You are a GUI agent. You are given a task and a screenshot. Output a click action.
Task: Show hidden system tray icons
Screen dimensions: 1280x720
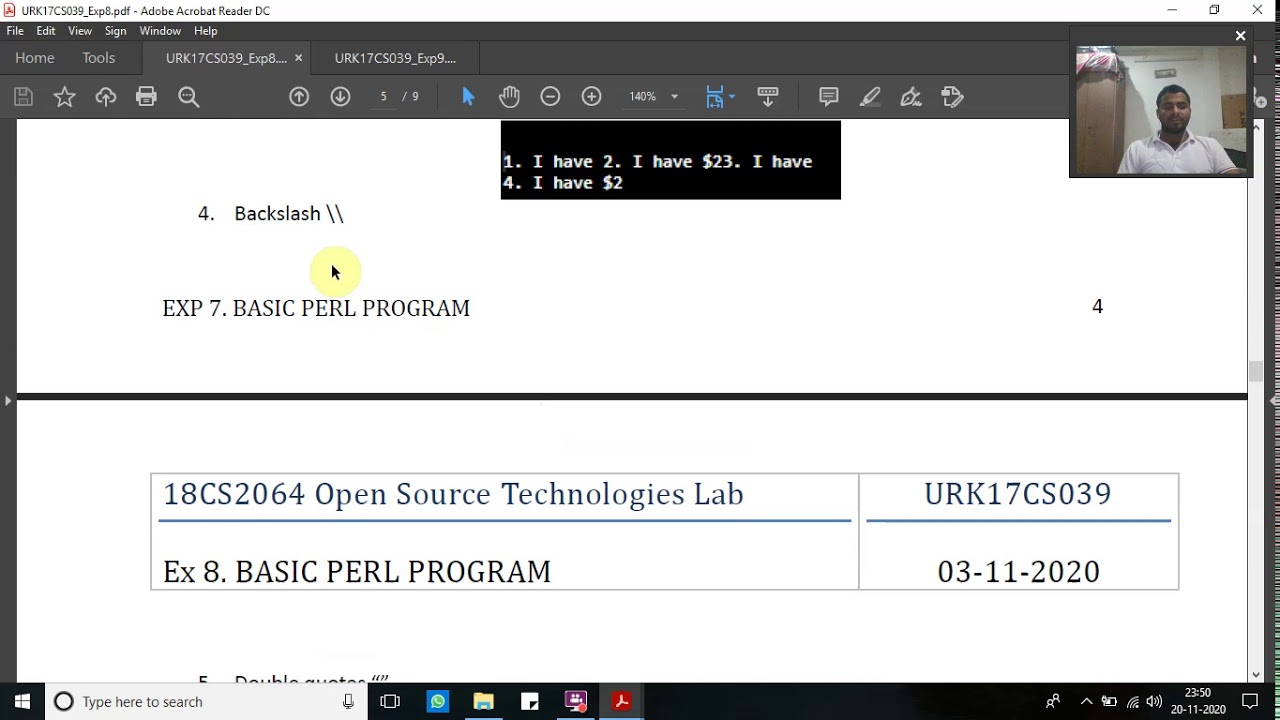point(1086,702)
